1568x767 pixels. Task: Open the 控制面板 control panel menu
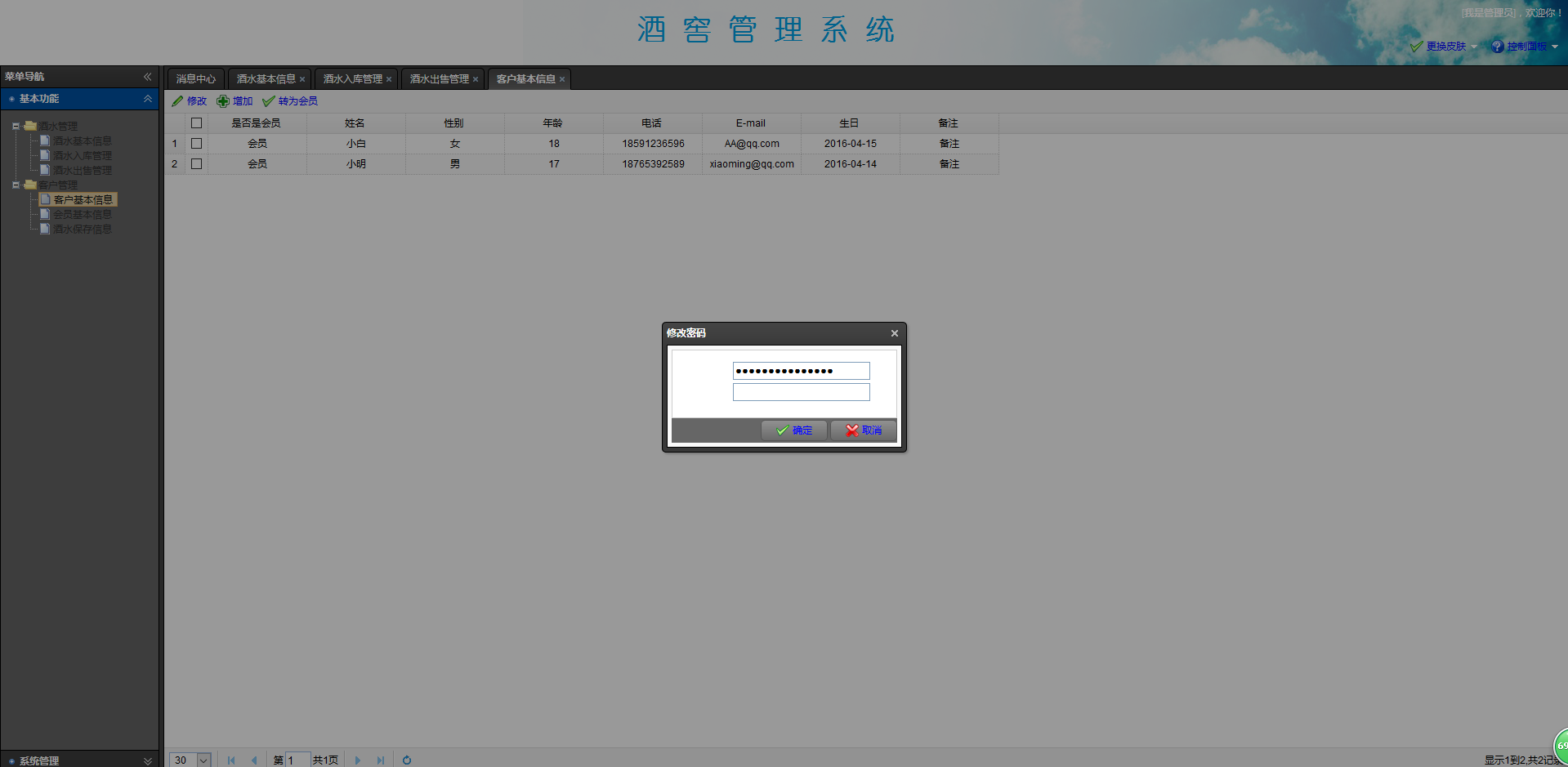pos(1525,47)
